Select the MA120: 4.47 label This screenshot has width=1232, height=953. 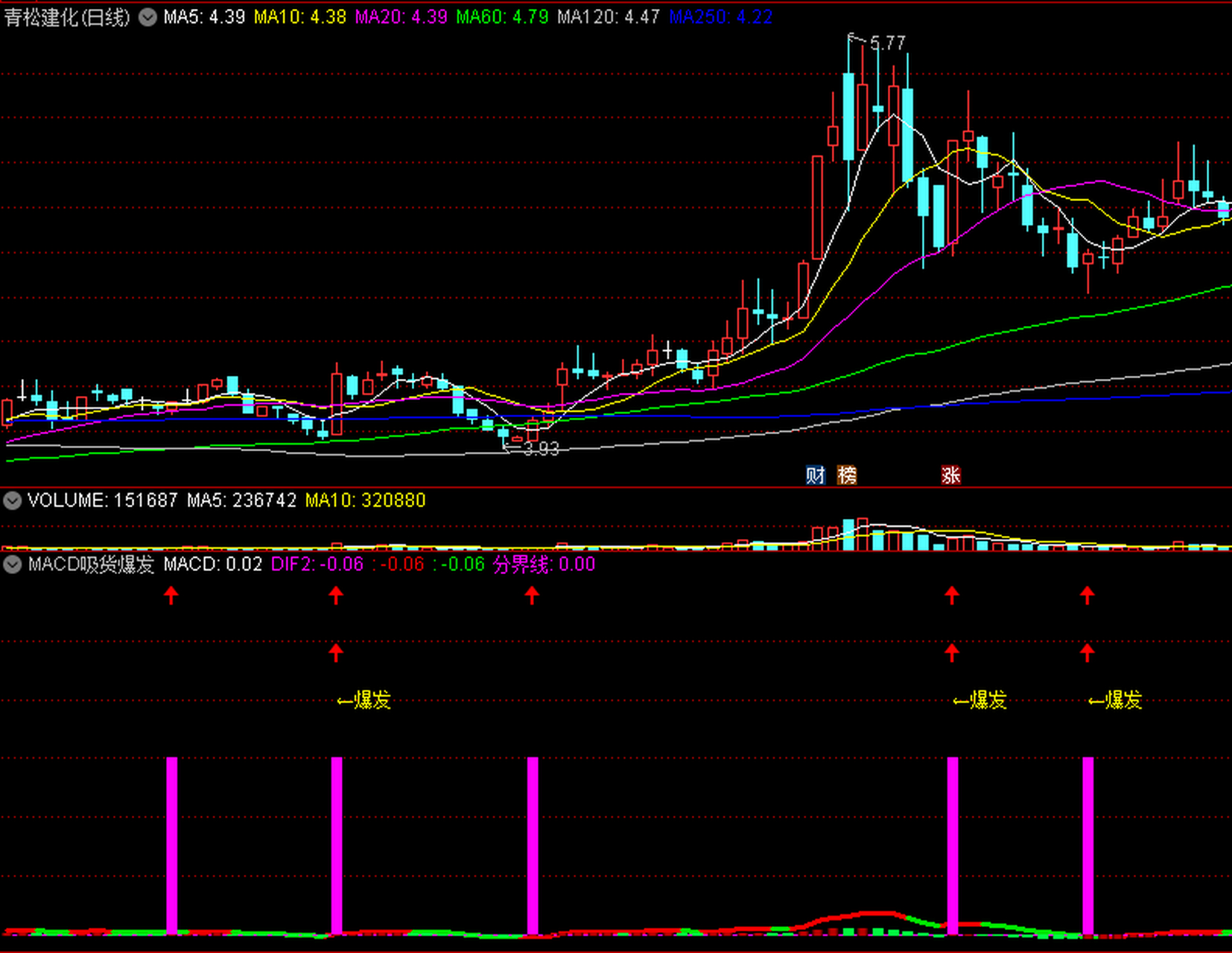point(609,17)
